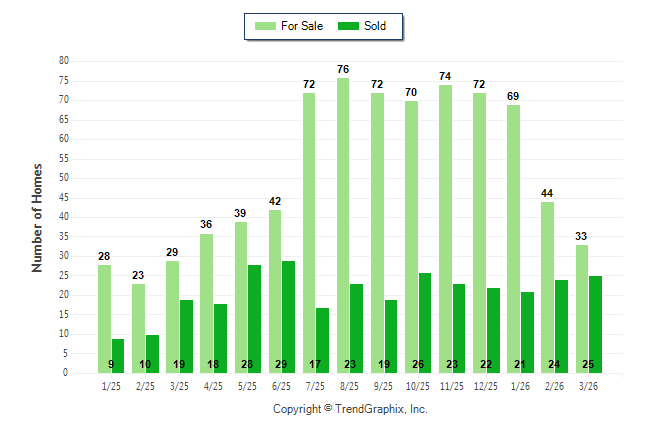Toggle the Sold legend label
Screen dimensions: 646x434
[375, 26]
